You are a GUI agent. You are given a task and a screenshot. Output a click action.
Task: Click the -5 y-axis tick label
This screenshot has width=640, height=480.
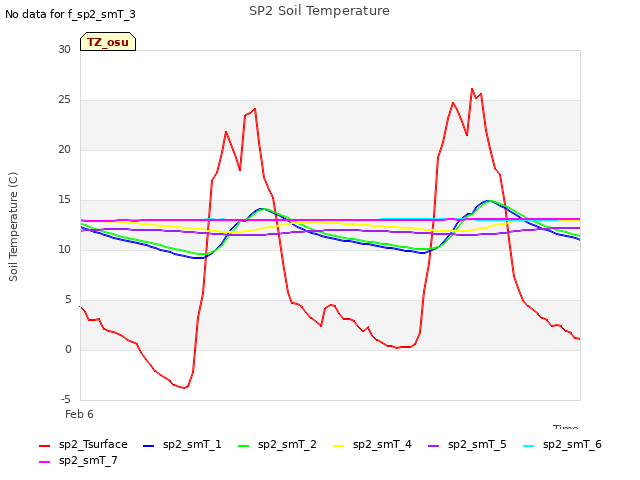tap(66, 400)
